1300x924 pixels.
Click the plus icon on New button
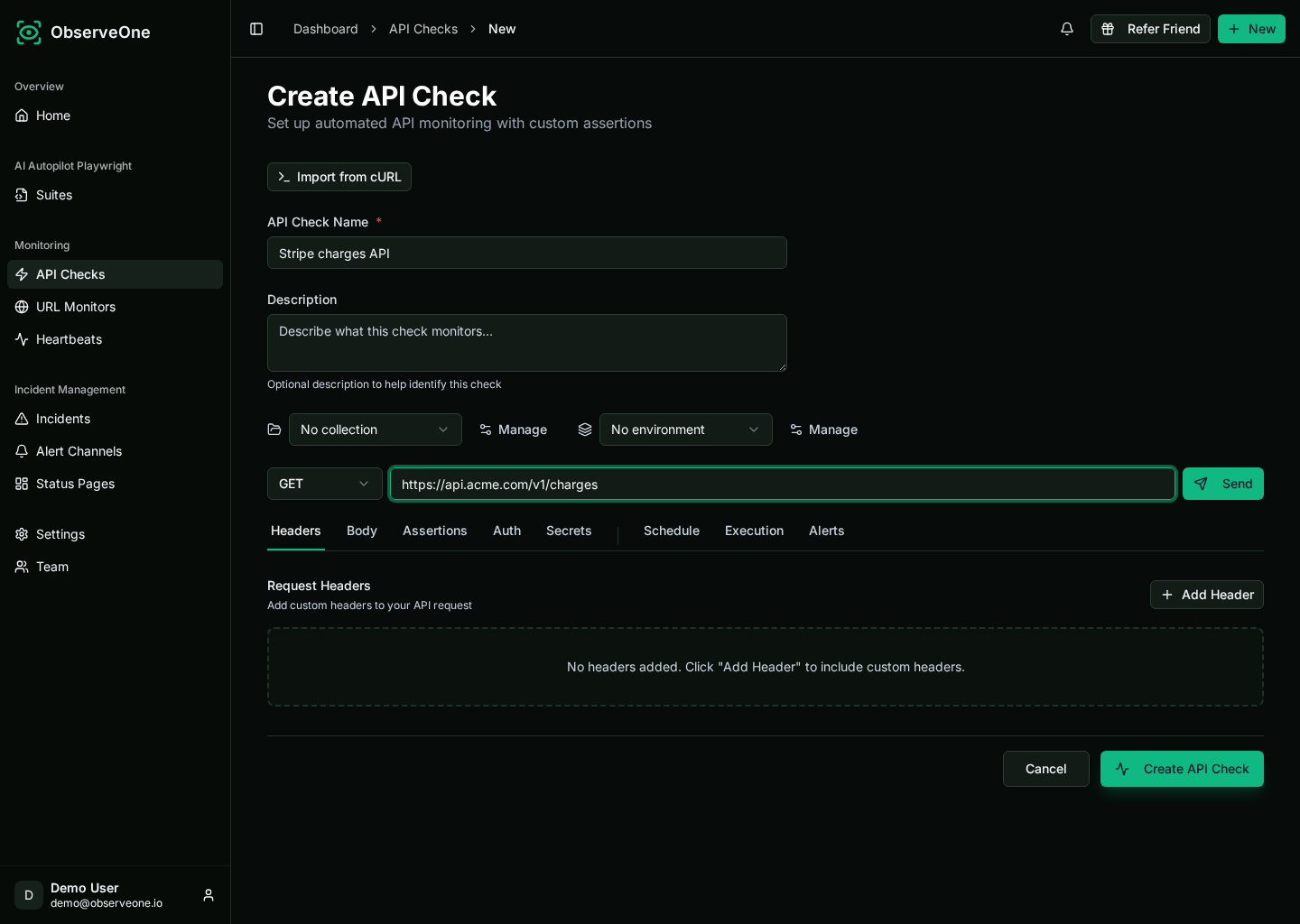(1234, 29)
